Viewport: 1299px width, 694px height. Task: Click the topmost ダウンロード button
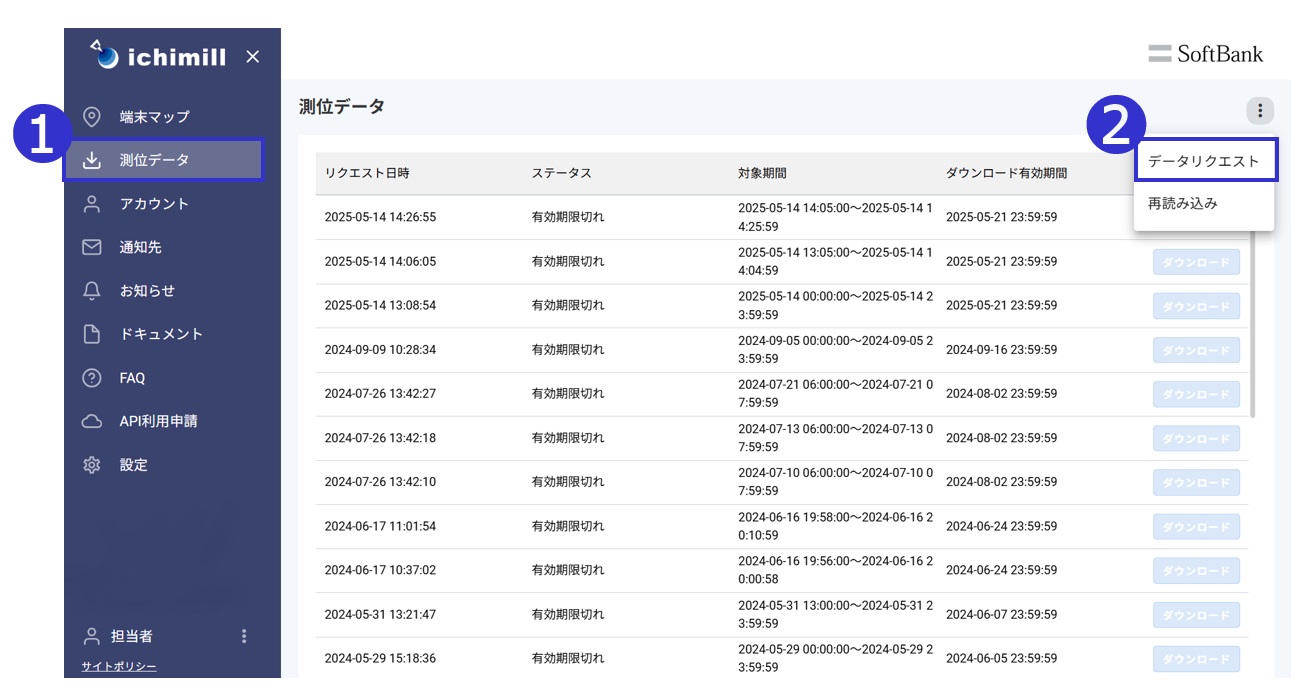point(1196,261)
